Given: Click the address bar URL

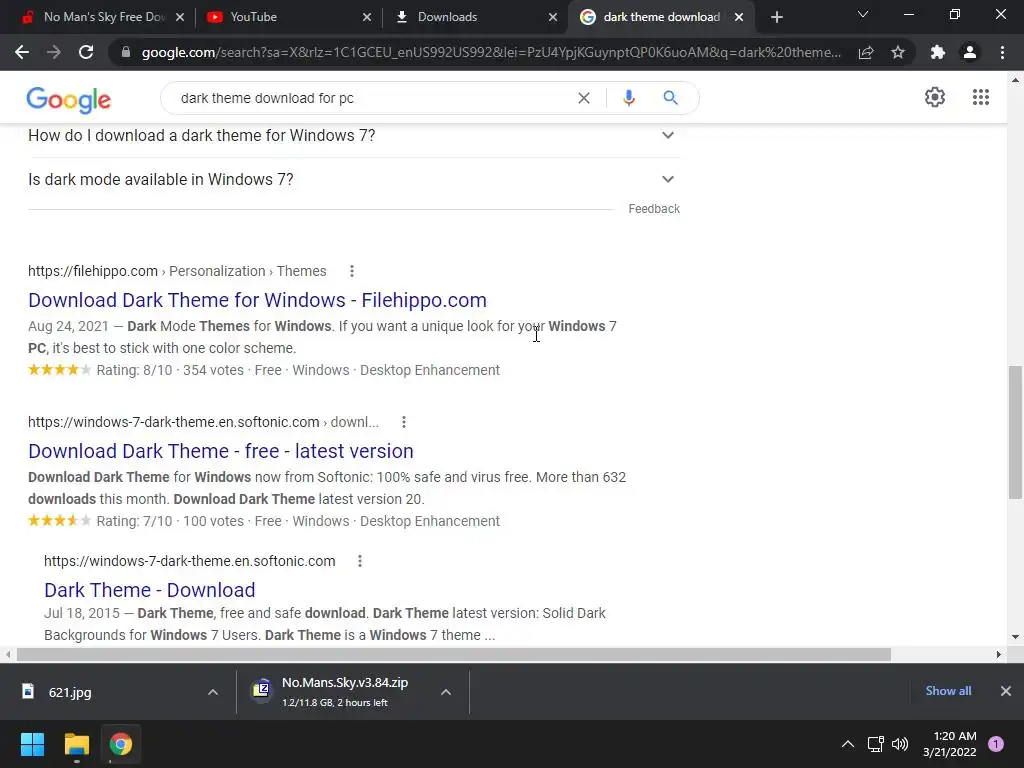Looking at the screenshot, I should [x=491, y=52].
